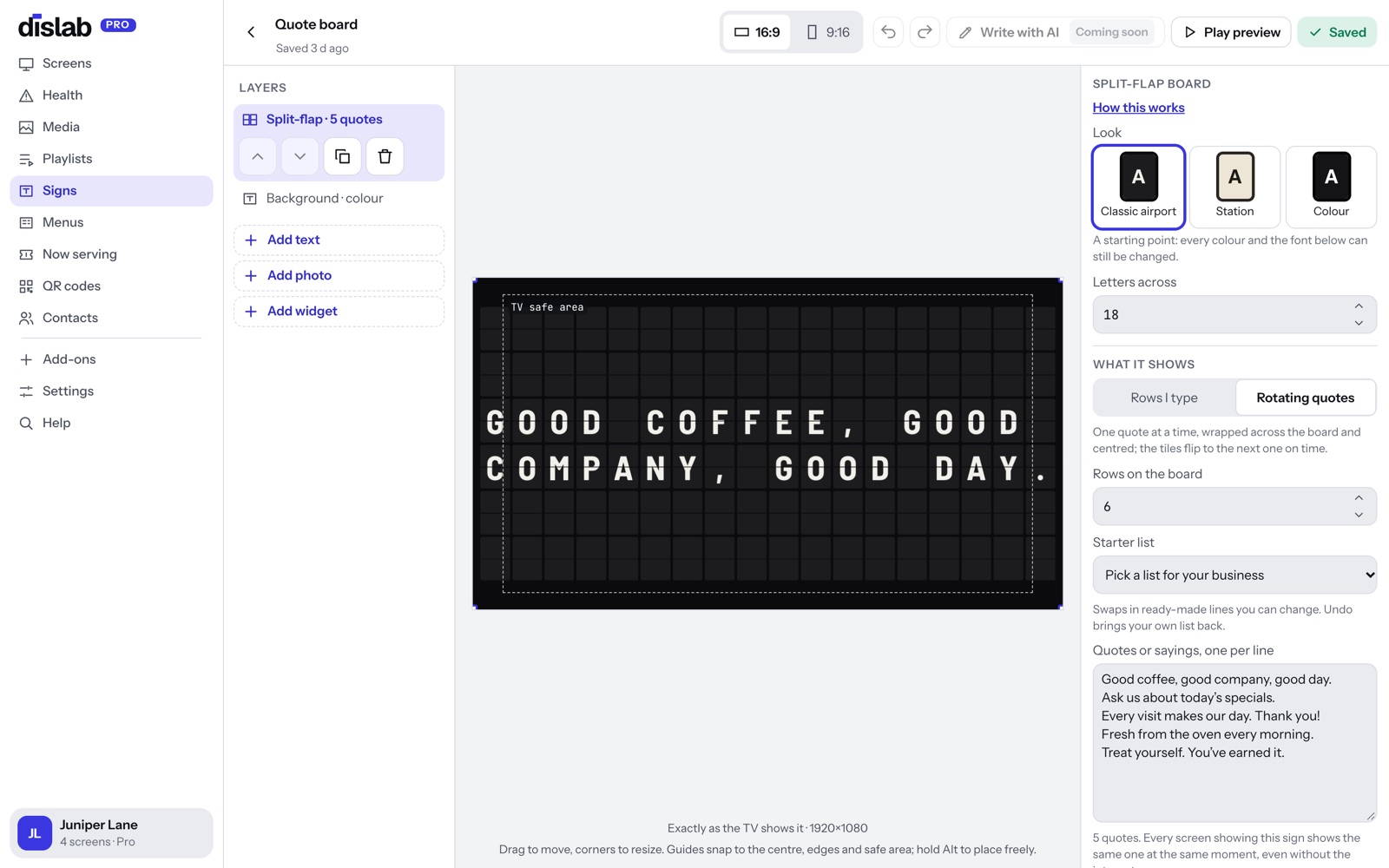Open the Health page
Image resolution: width=1389 pixels, height=868 pixels.
111,95
